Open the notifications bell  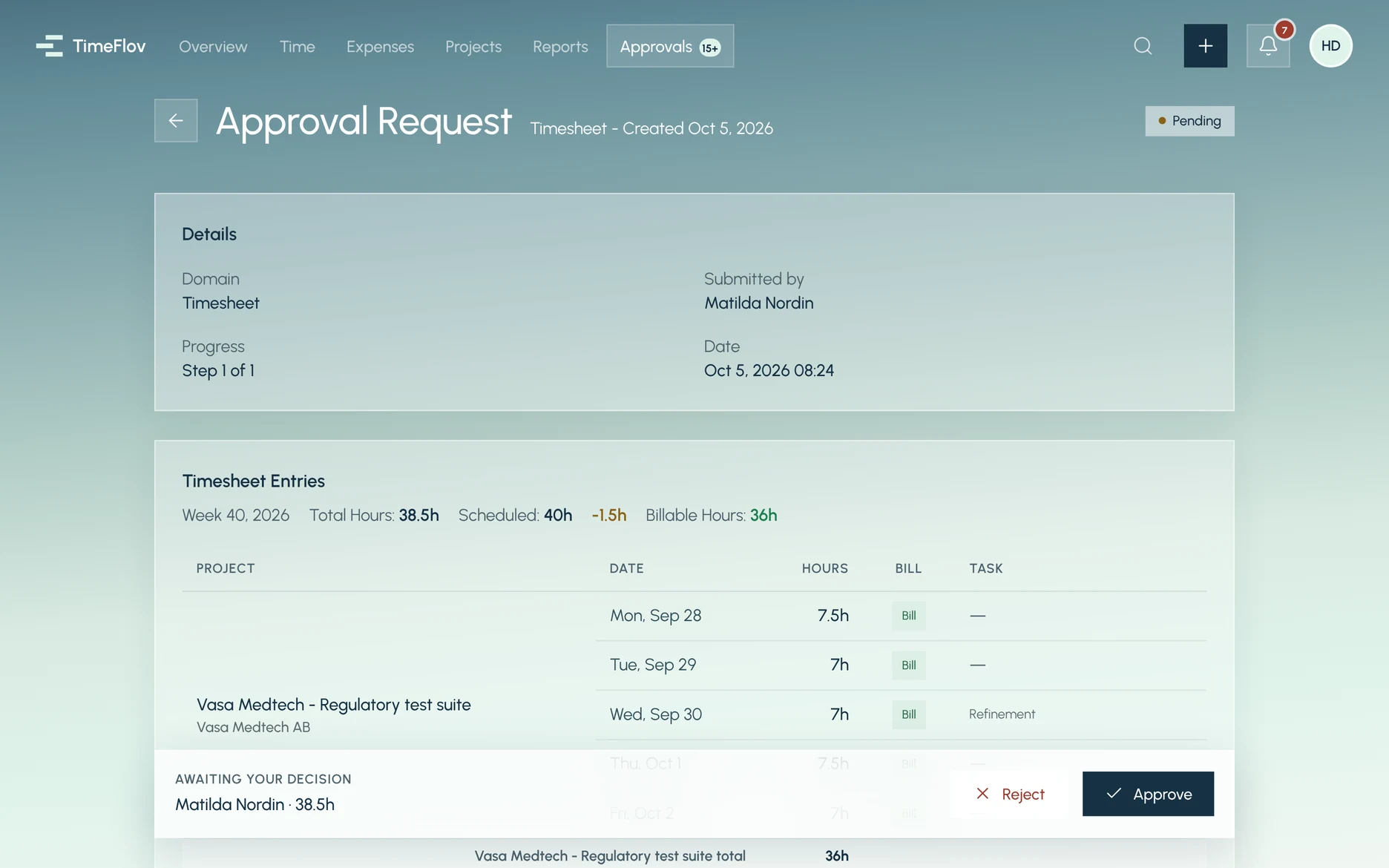coord(1268,46)
